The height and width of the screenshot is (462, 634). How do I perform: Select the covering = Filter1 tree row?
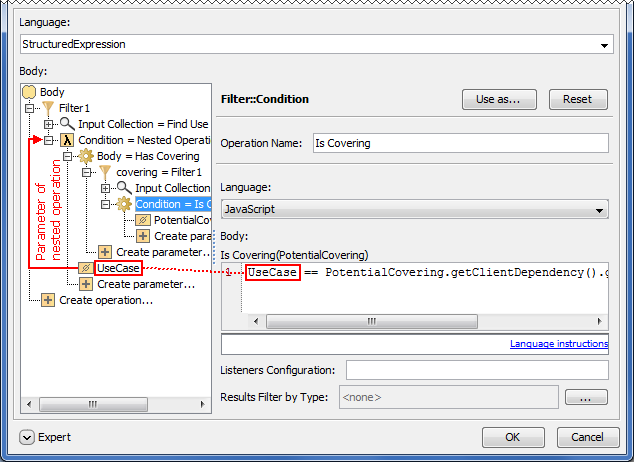coord(158,172)
